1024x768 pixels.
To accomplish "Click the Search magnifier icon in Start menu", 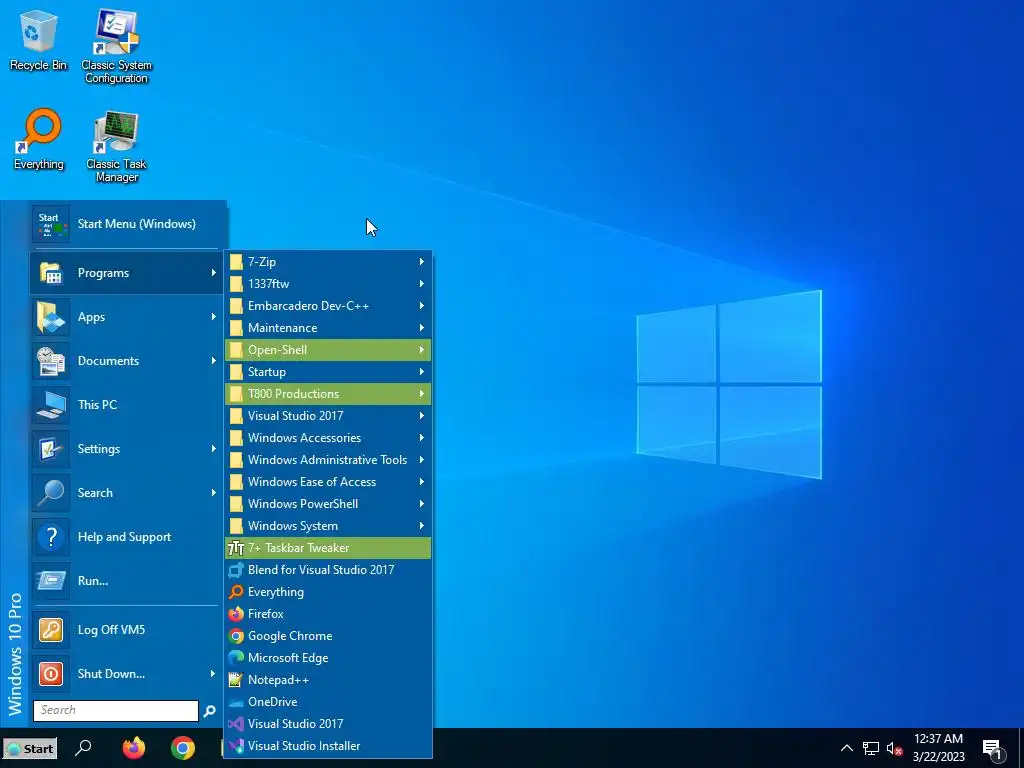I will pyautogui.click(x=51, y=493).
